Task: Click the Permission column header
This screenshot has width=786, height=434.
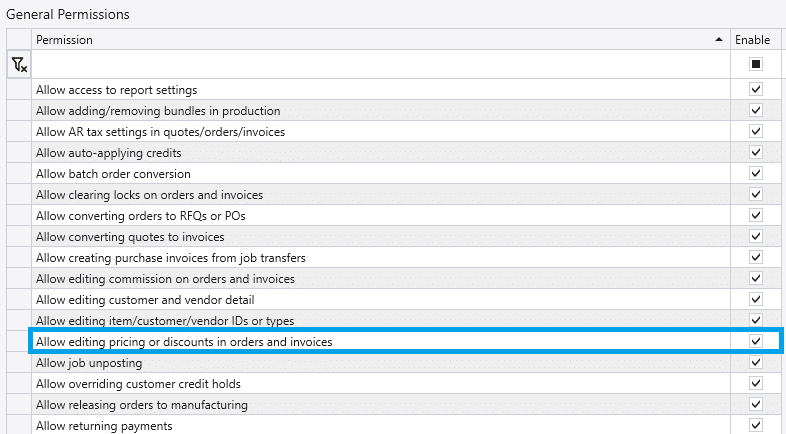Action: click(381, 40)
